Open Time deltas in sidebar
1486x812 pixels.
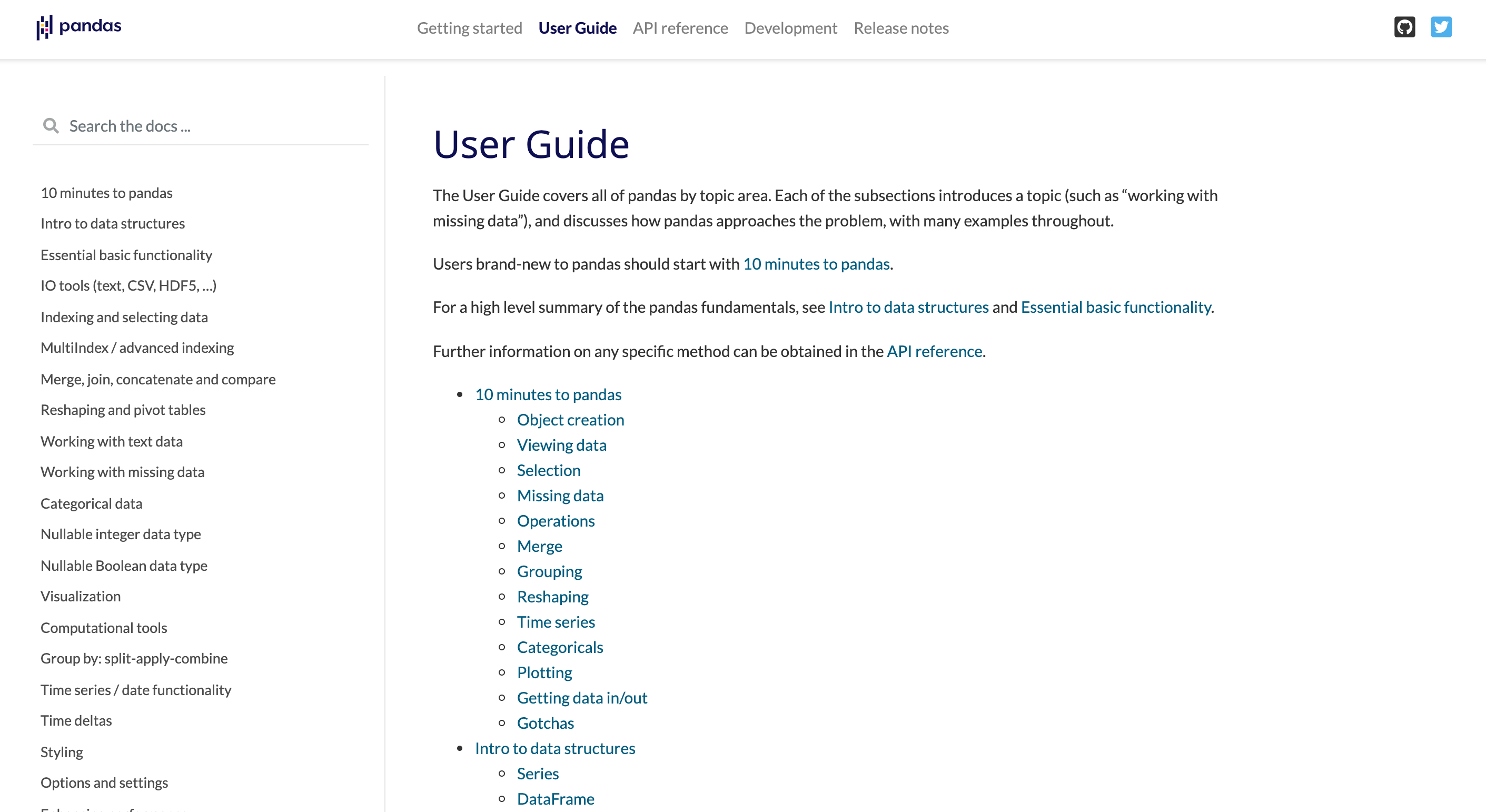coord(76,721)
